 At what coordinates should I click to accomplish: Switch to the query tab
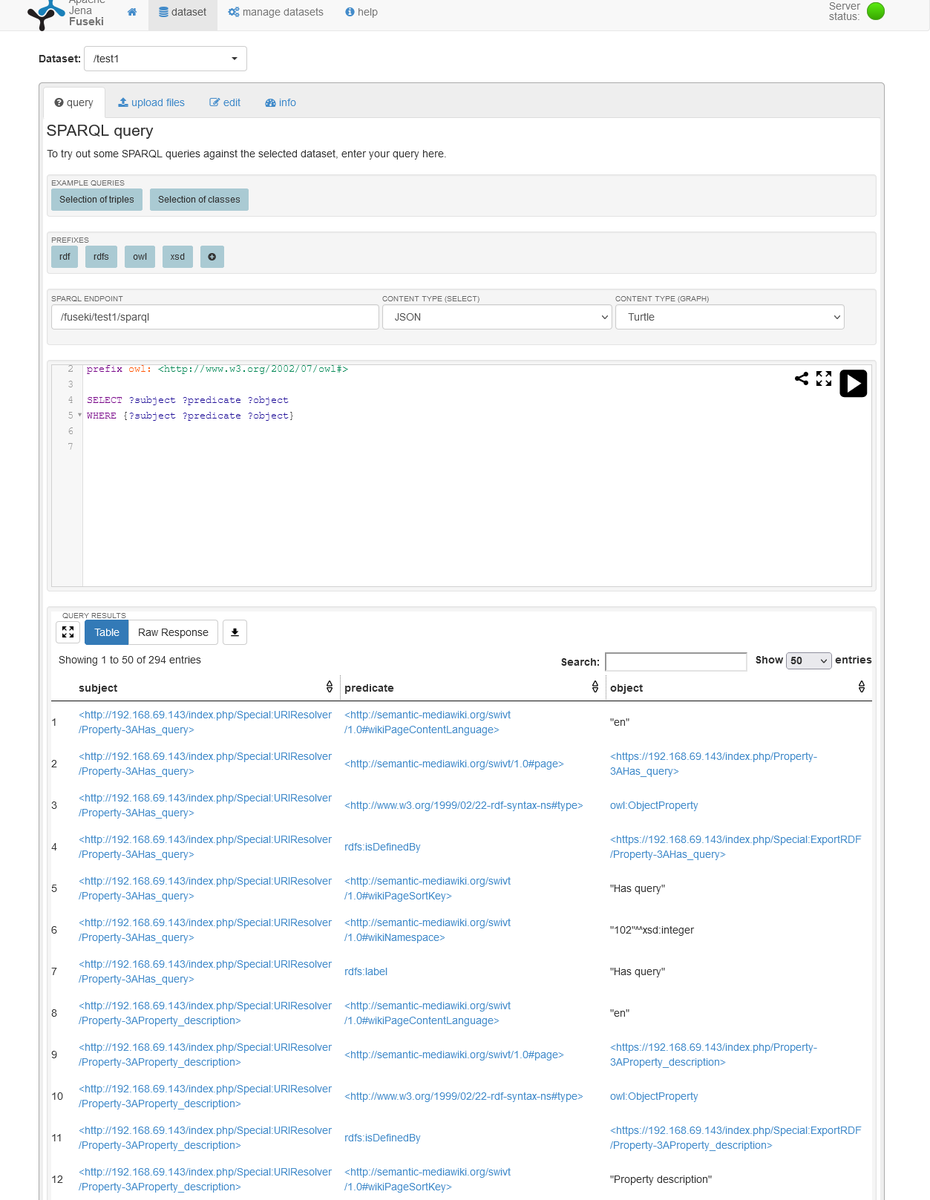pyautogui.click(x=74, y=103)
